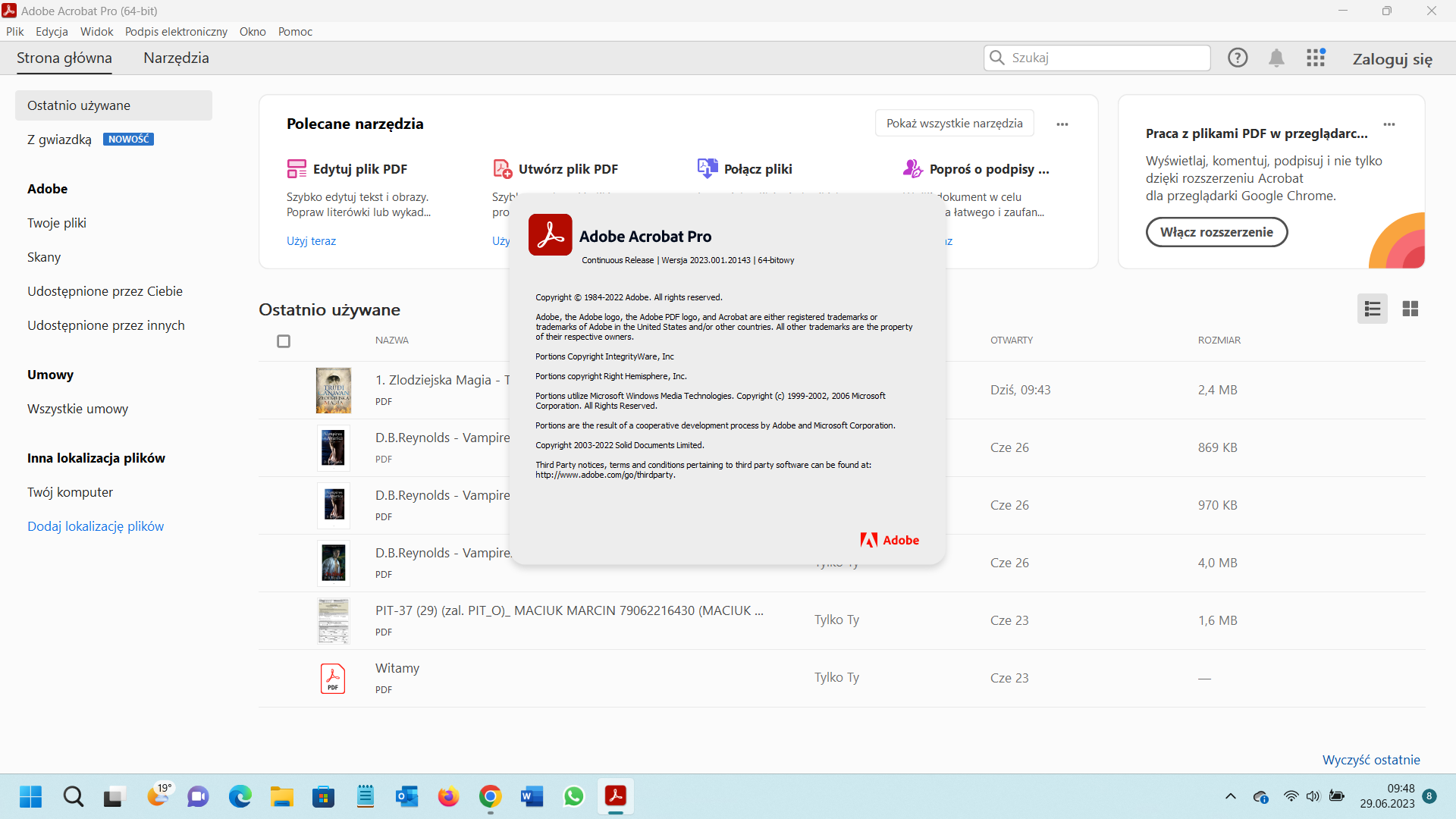Open the Widok menu

pyautogui.click(x=97, y=32)
